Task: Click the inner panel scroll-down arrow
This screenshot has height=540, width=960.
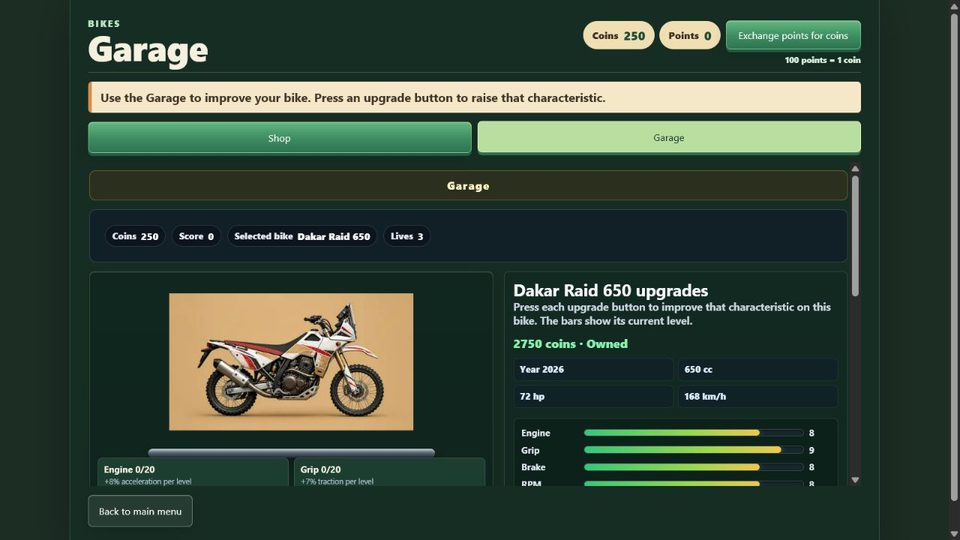Action: tap(855, 481)
